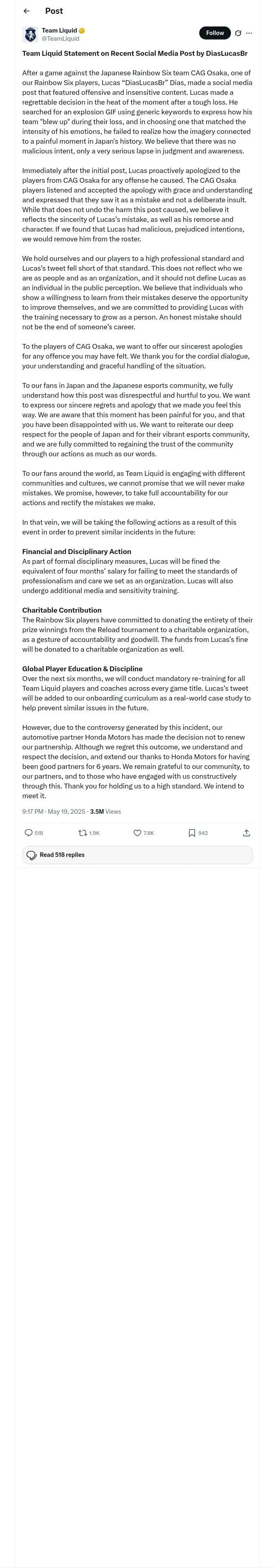The height and width of the screenshot is (1568, 275).
Task: Click the 3.5M Views count
Action: (x=105, y=811)
